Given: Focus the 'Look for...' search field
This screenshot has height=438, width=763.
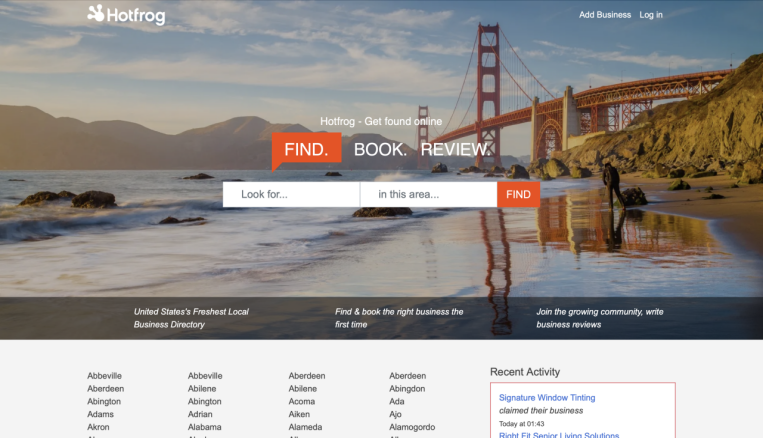Looking at the screenshot, I should click(291, 194).
